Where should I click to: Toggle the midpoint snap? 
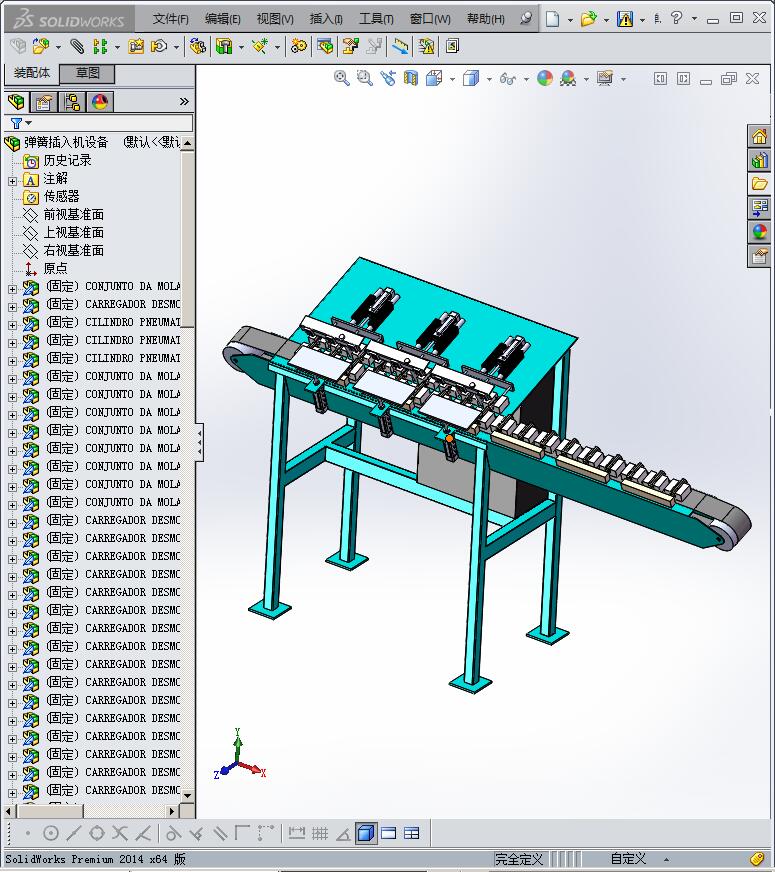[x=73, y=833]
